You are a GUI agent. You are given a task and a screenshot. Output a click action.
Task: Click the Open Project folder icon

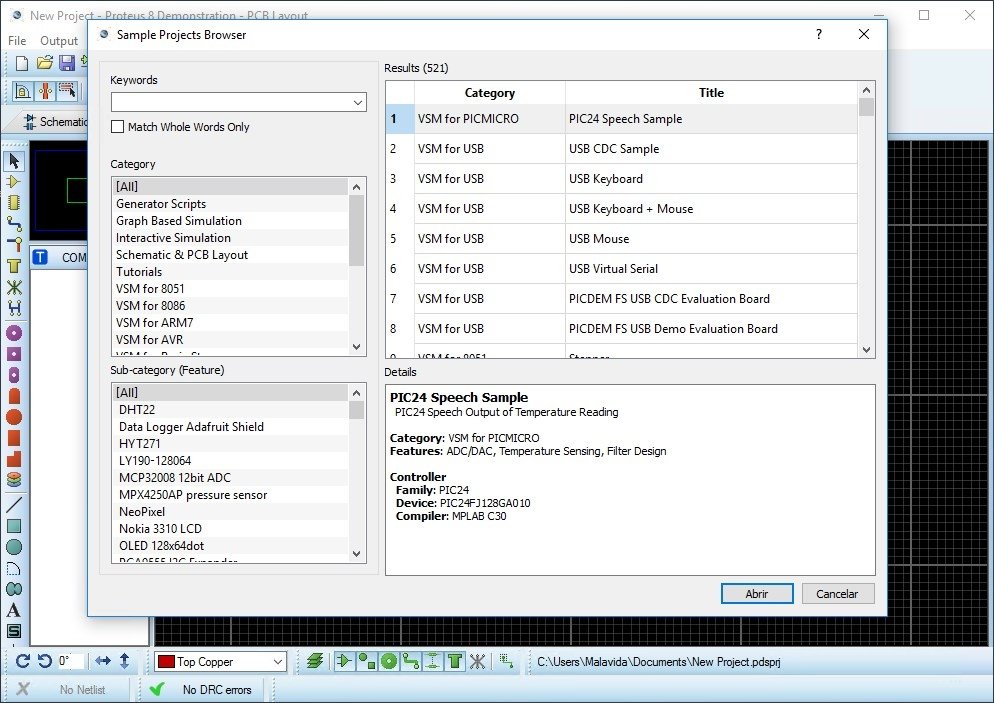coord(44,63)
